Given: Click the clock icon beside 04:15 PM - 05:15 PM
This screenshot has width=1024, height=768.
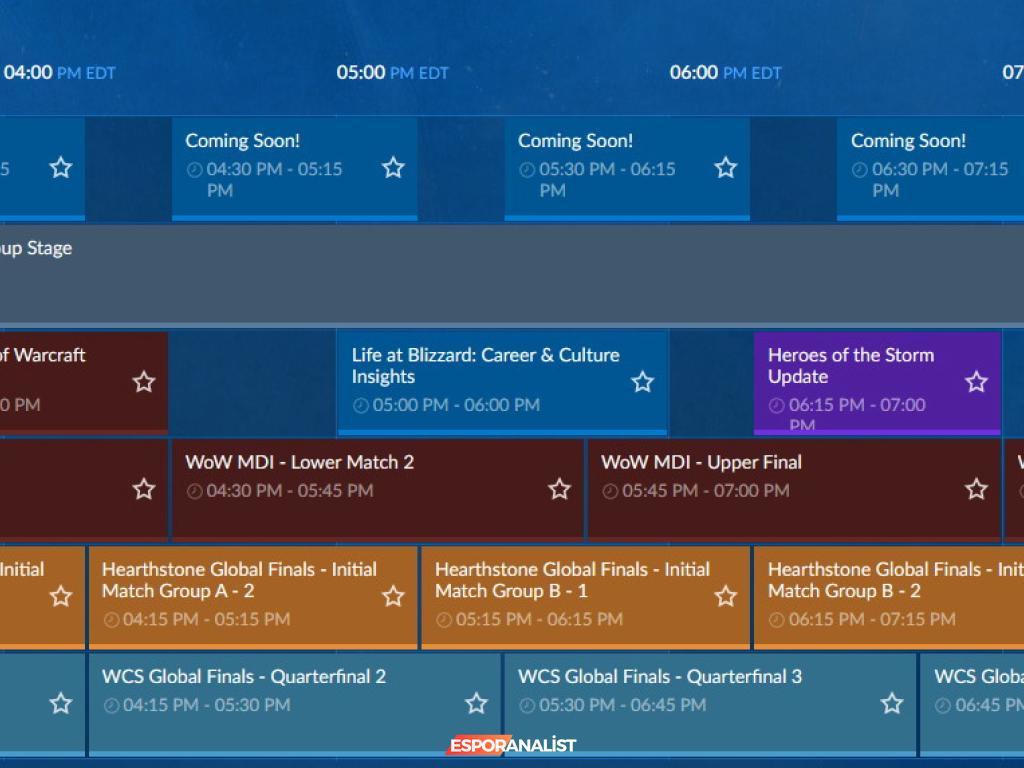Looking at the screenshot, I should click(111, 620).
